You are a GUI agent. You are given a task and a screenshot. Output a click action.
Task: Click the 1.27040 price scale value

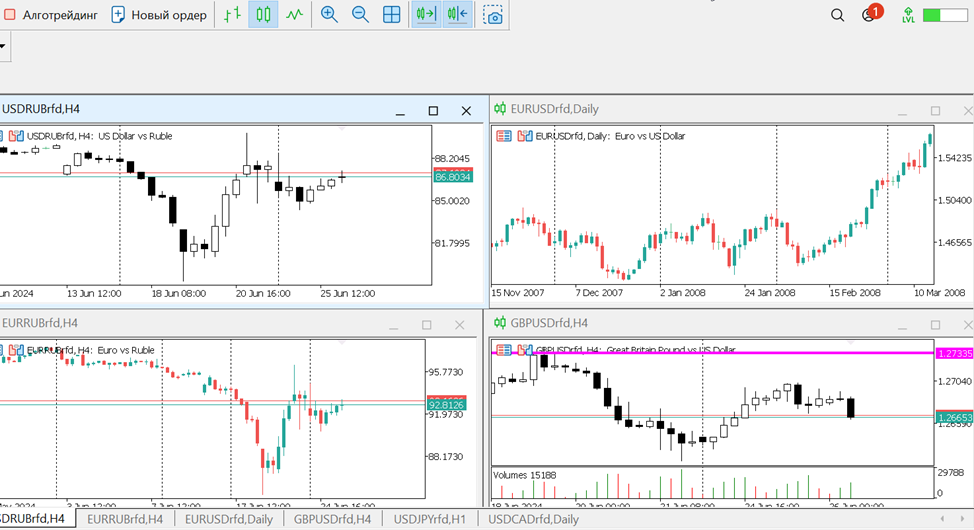click(x=954, y=382)
